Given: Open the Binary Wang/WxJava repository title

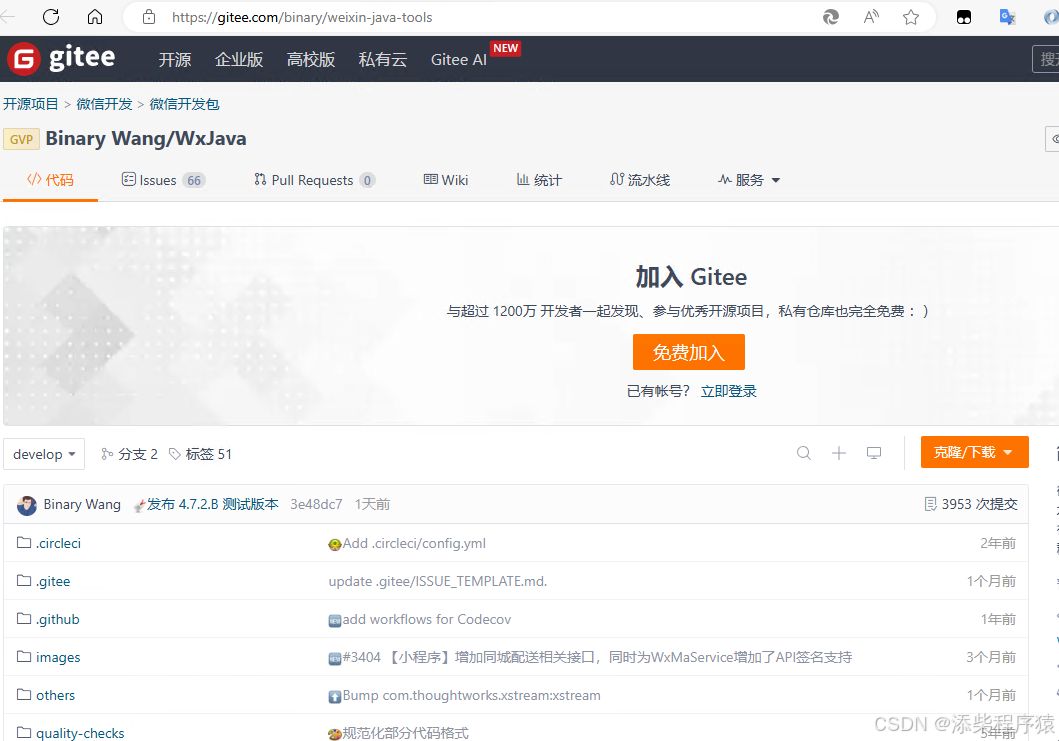Looking at the screenshot, I should tap(146, 138).
